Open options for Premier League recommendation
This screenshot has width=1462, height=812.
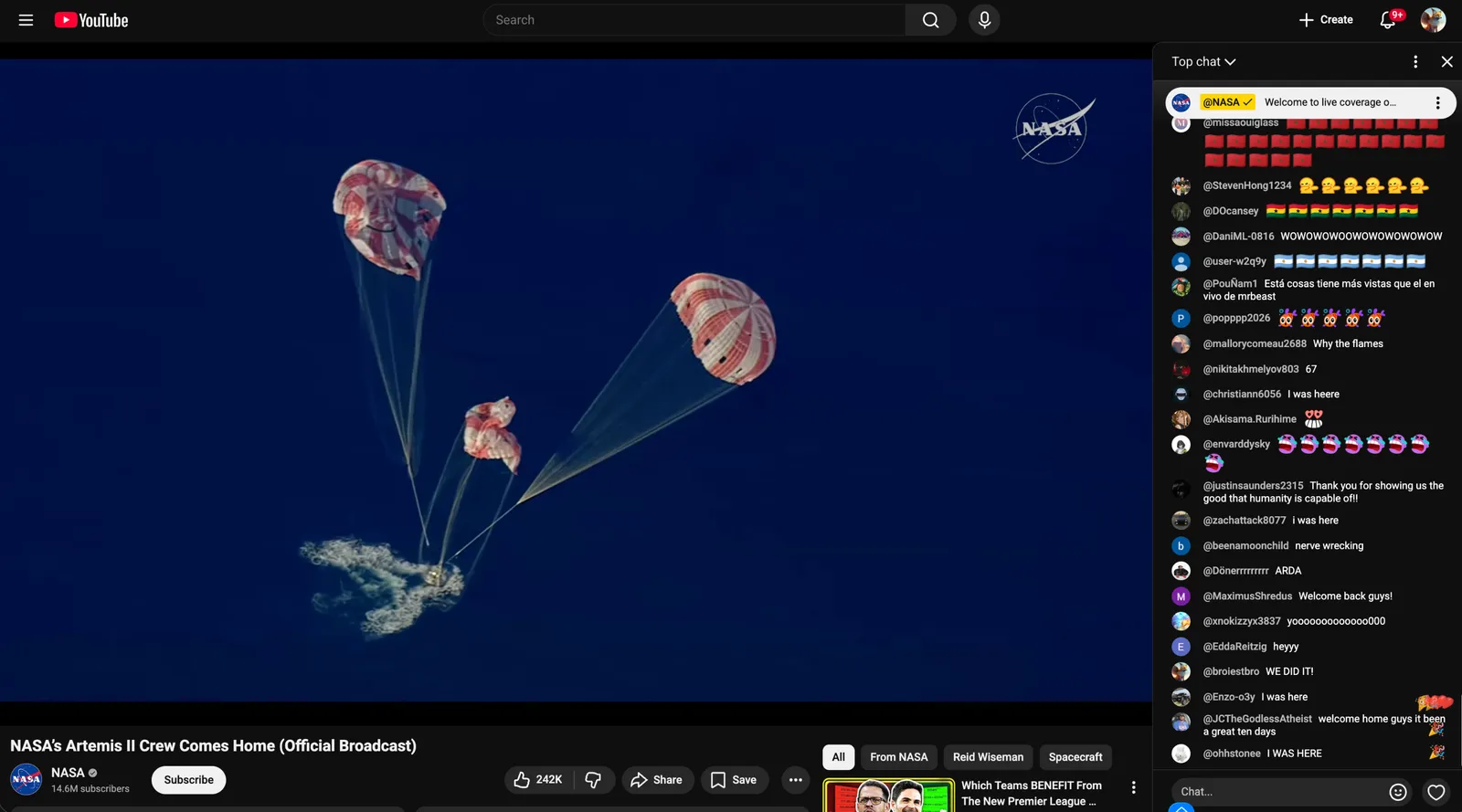(1133, 787)
